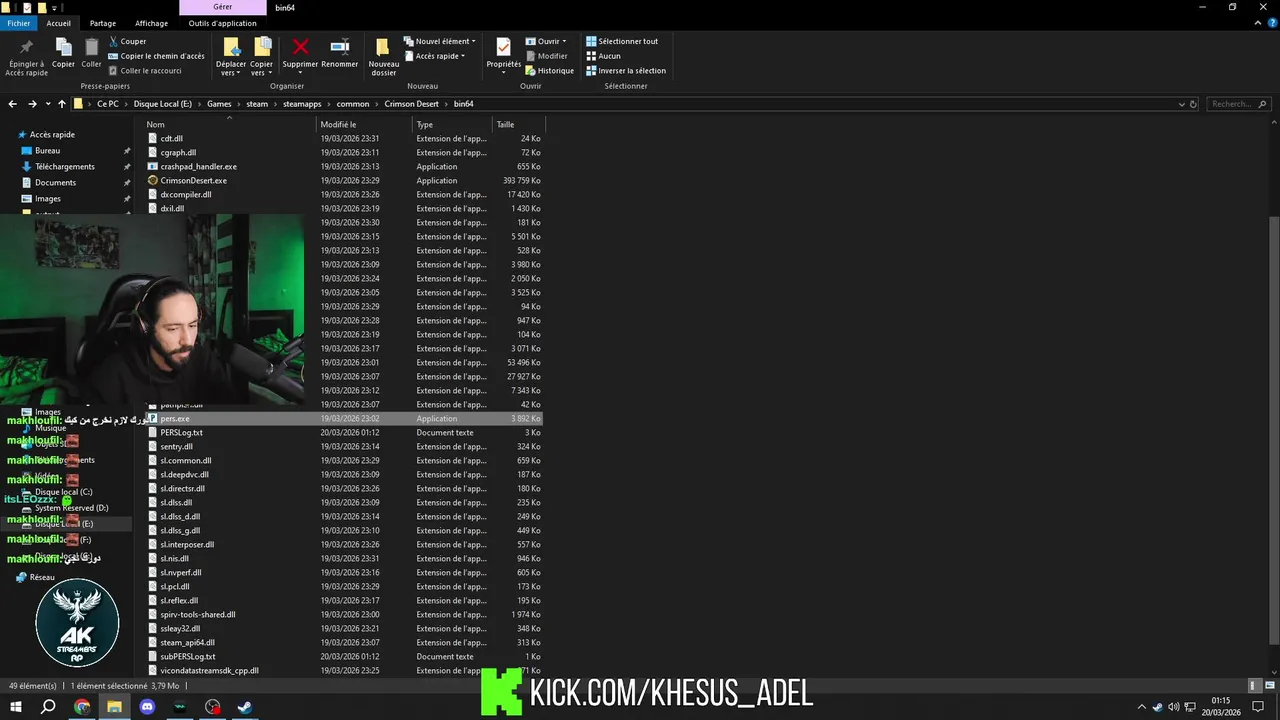The height and width of the screenshot is (720, 1280).
Task: Rename the file with Renommer
Action: pos(340,54)
